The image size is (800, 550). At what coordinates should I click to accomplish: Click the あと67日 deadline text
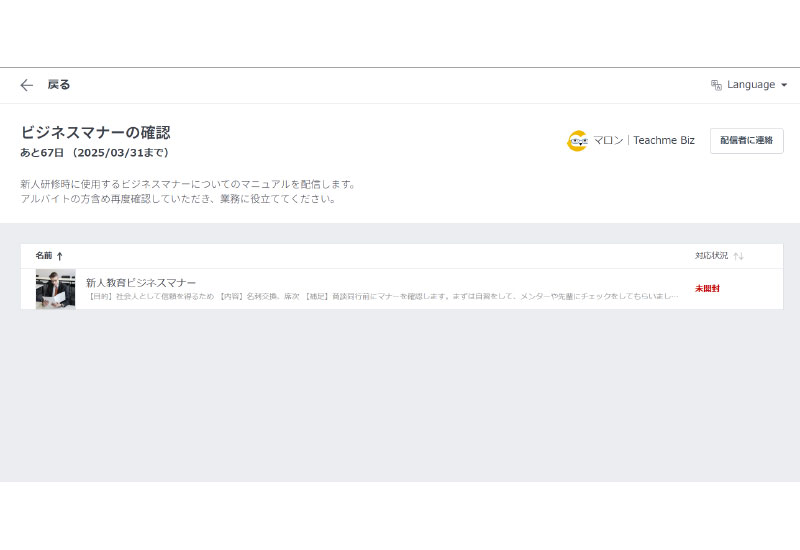click(x=95, y=153)
